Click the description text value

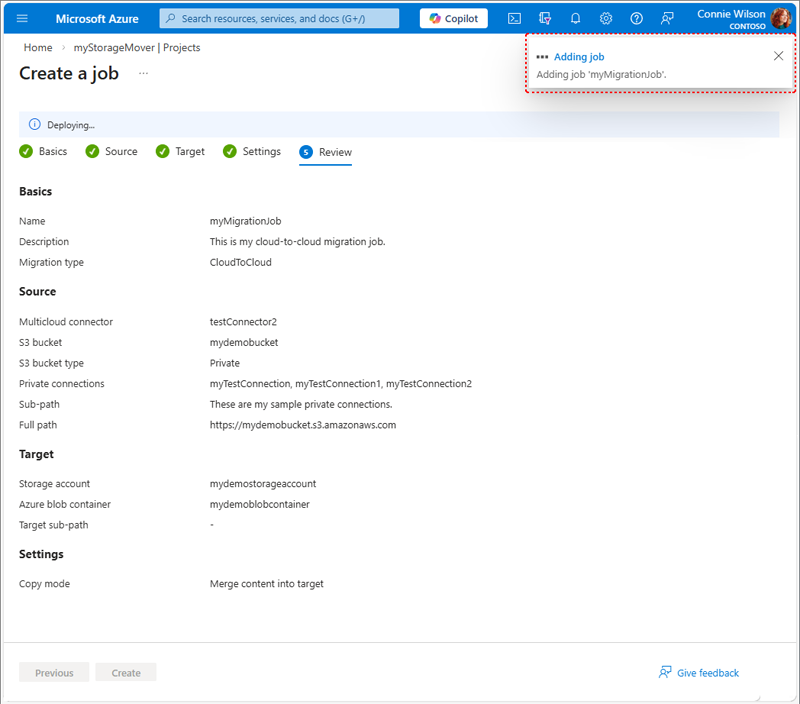point(297,242)
